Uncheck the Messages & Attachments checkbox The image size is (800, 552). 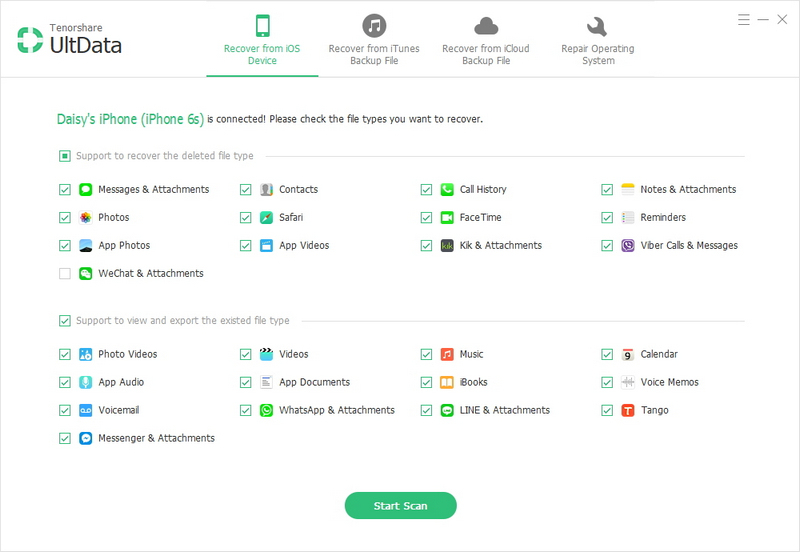click(65, 190)
